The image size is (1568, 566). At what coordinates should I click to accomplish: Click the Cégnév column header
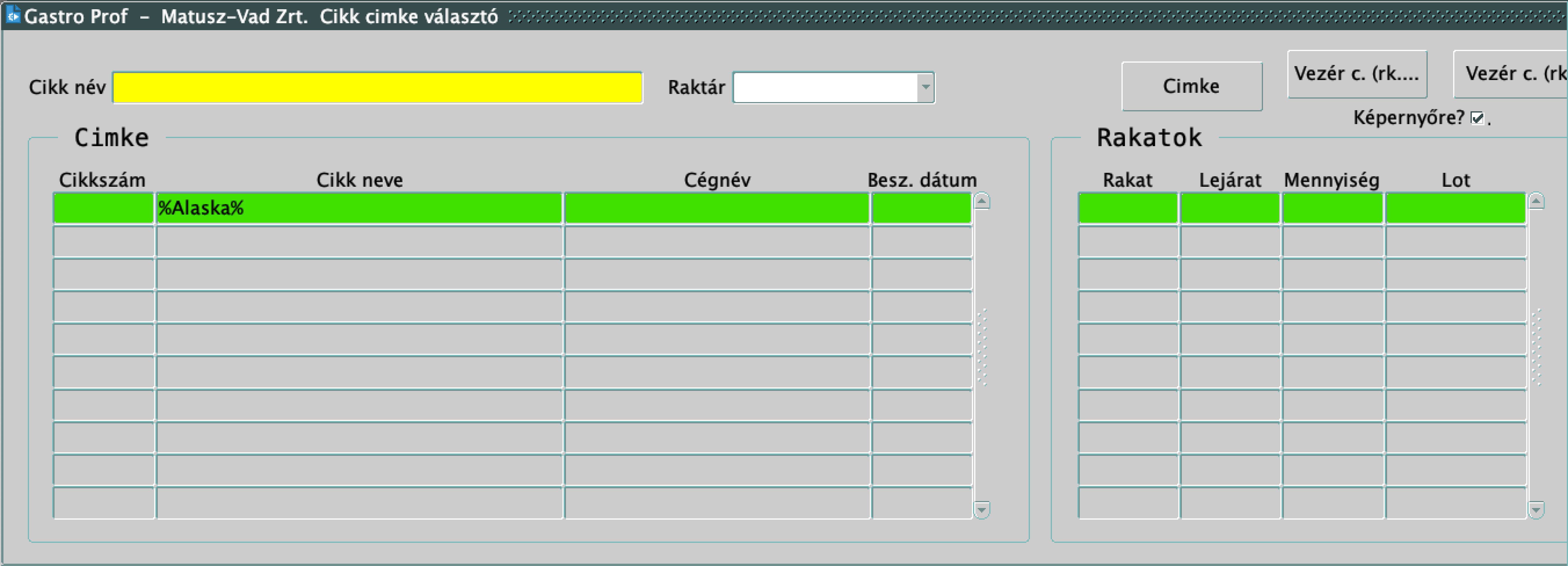click(717, 180)
